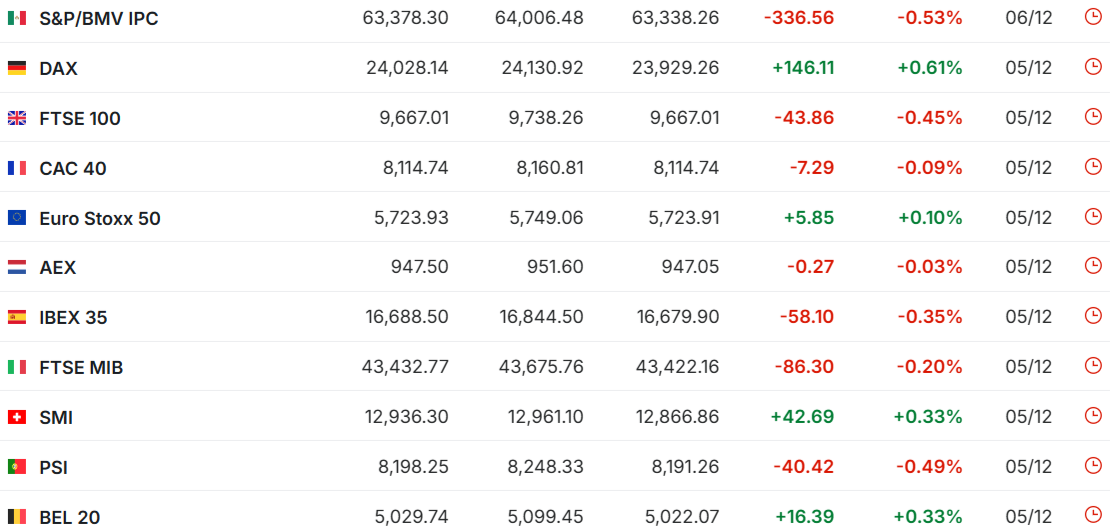The height and width of the screenshot is (529, 1111).
Task: Open the FTSE 100 index page
Action: [x=80, y=118]
